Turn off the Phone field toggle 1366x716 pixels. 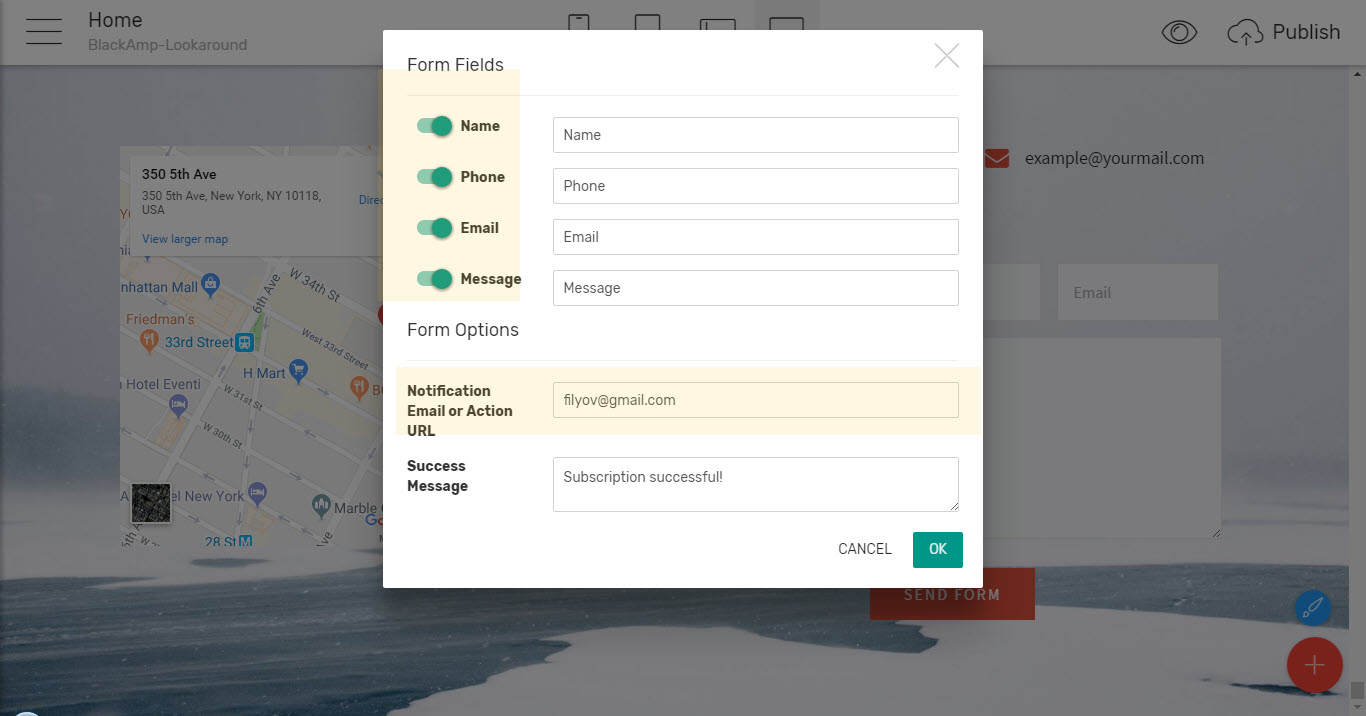(435, 177)
